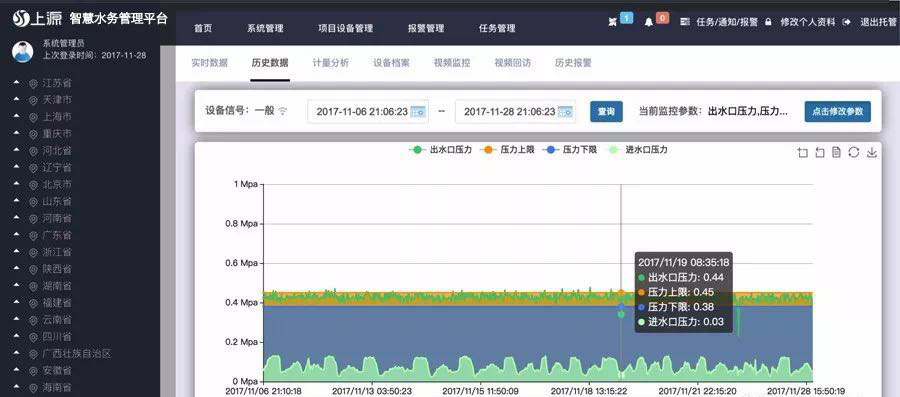Expand the 陕西省 tree arrow
Viewport: 900px width, 397px height.
(x=17, y=269)
